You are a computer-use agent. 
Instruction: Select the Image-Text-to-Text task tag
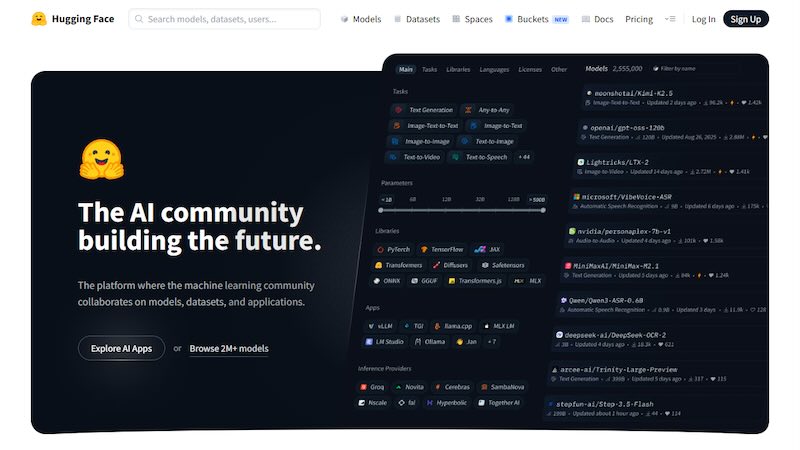click(426, 126)
